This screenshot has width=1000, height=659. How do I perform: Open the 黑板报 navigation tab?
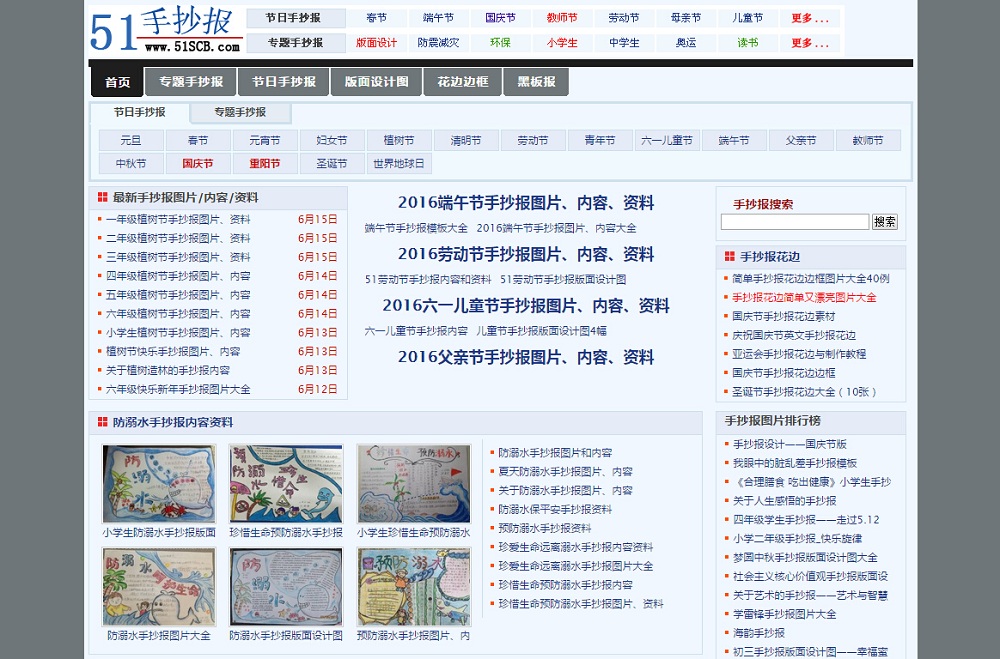pos(536,82)
